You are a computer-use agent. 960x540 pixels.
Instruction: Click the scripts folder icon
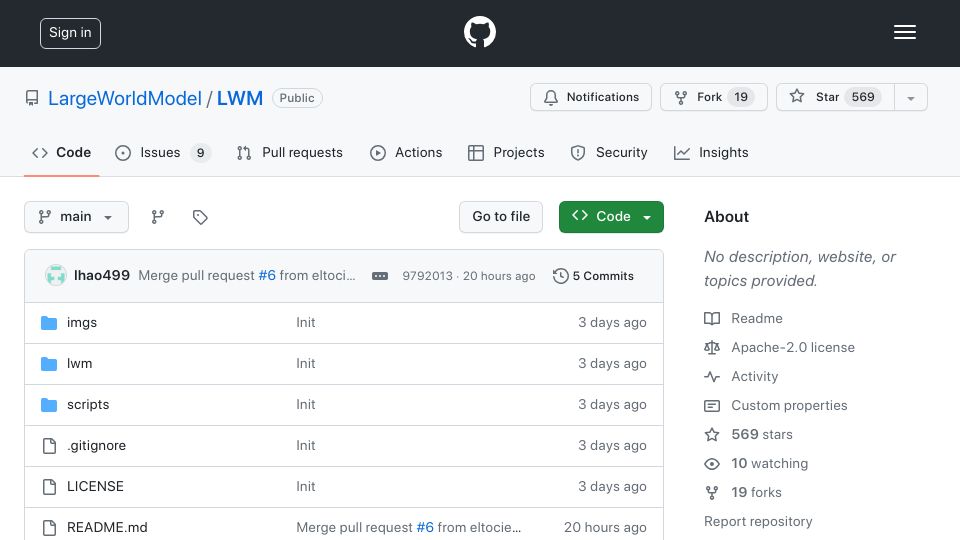click(49, 405)
